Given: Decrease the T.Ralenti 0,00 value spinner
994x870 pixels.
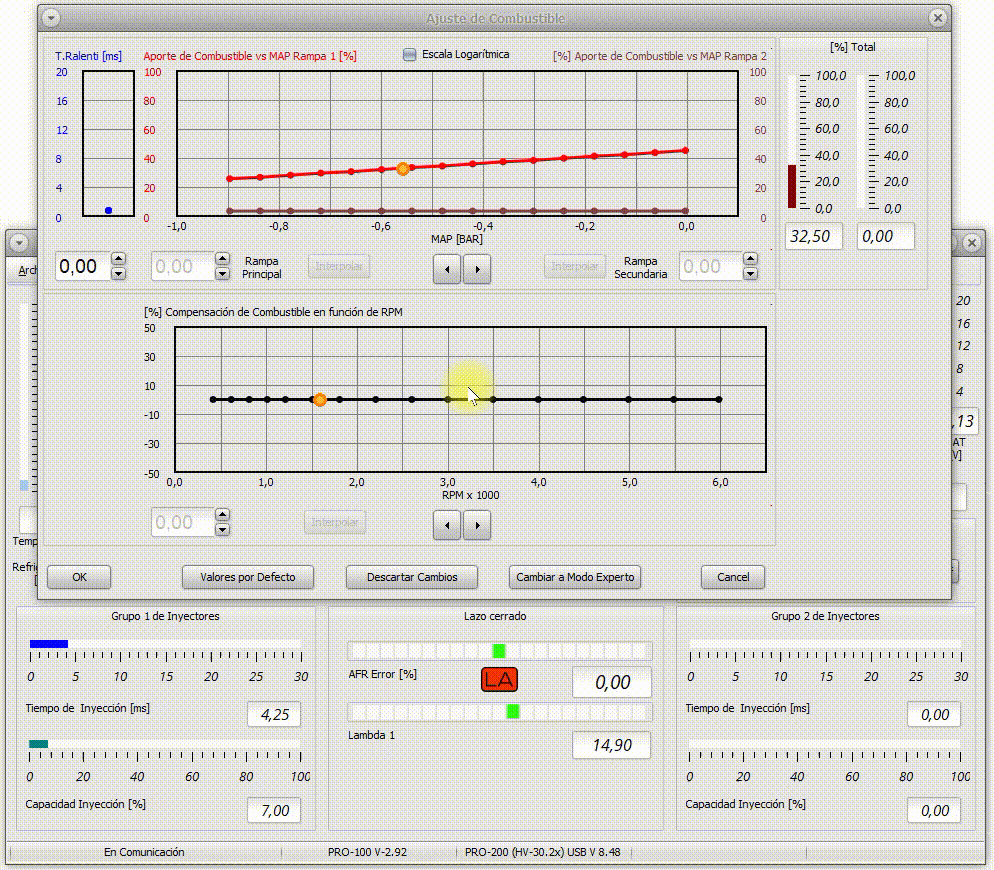Looking at the screenshot, I should click(119, 274).
